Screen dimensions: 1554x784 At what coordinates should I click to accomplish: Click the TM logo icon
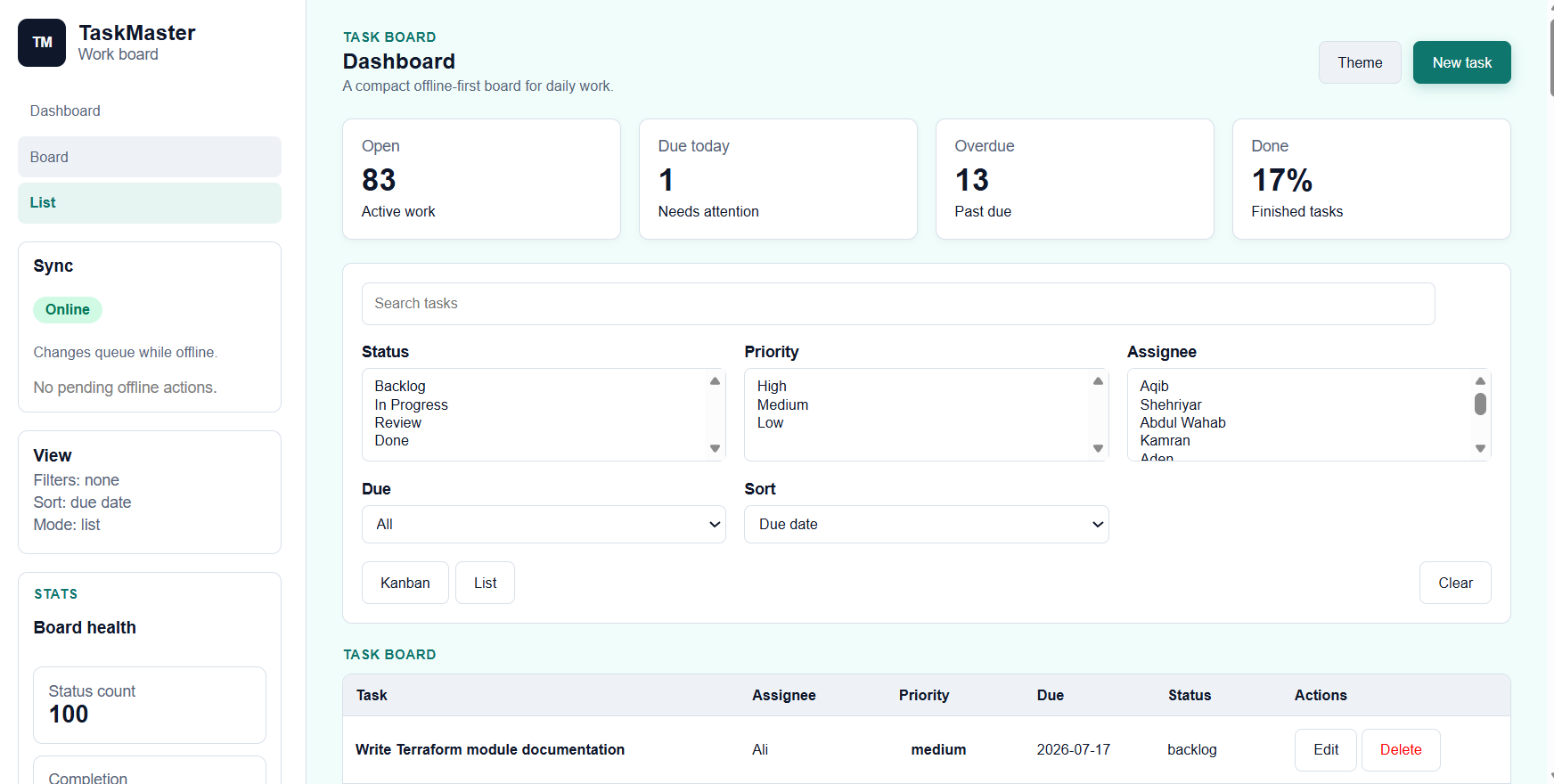[x=42, y=43]
